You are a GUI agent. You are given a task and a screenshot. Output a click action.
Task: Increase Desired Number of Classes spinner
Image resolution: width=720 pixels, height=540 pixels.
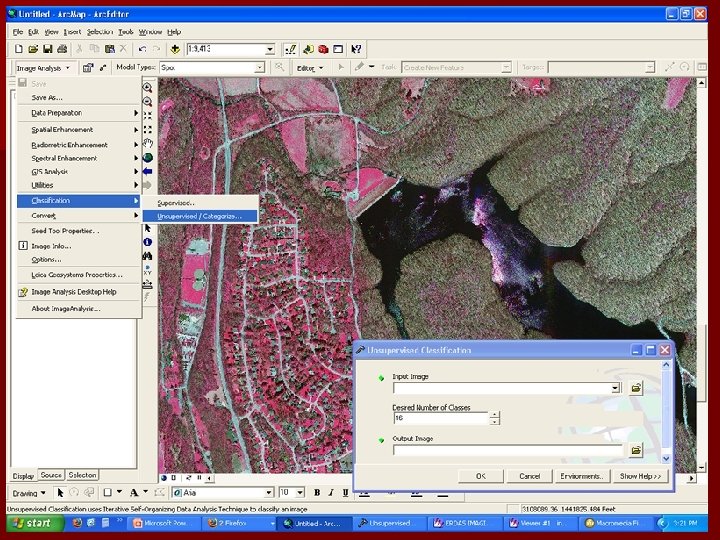click(x=495, y=414)
